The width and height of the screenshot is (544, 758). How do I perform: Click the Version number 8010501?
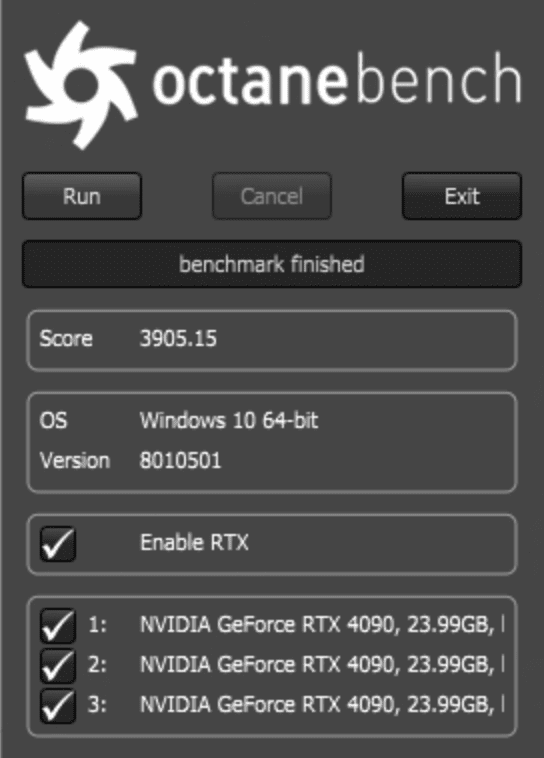pos(180,460)
